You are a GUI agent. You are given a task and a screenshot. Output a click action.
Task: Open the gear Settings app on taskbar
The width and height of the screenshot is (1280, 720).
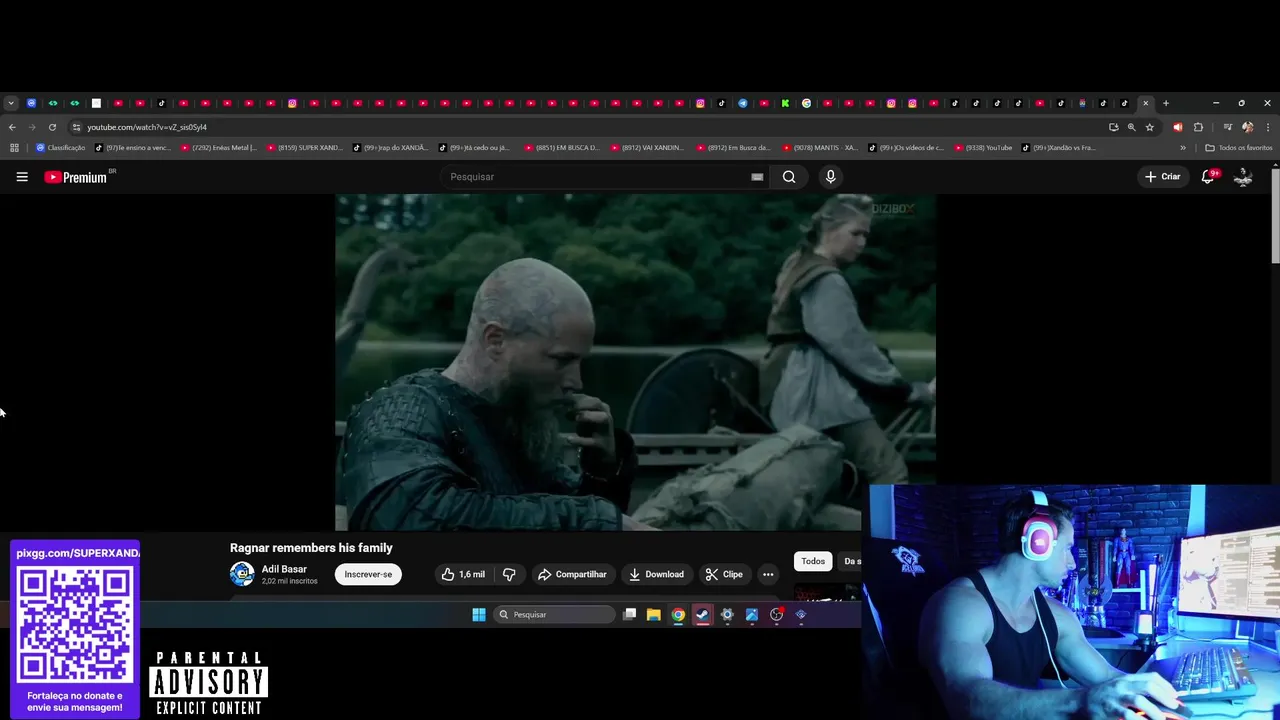click(x=727, y=615)
